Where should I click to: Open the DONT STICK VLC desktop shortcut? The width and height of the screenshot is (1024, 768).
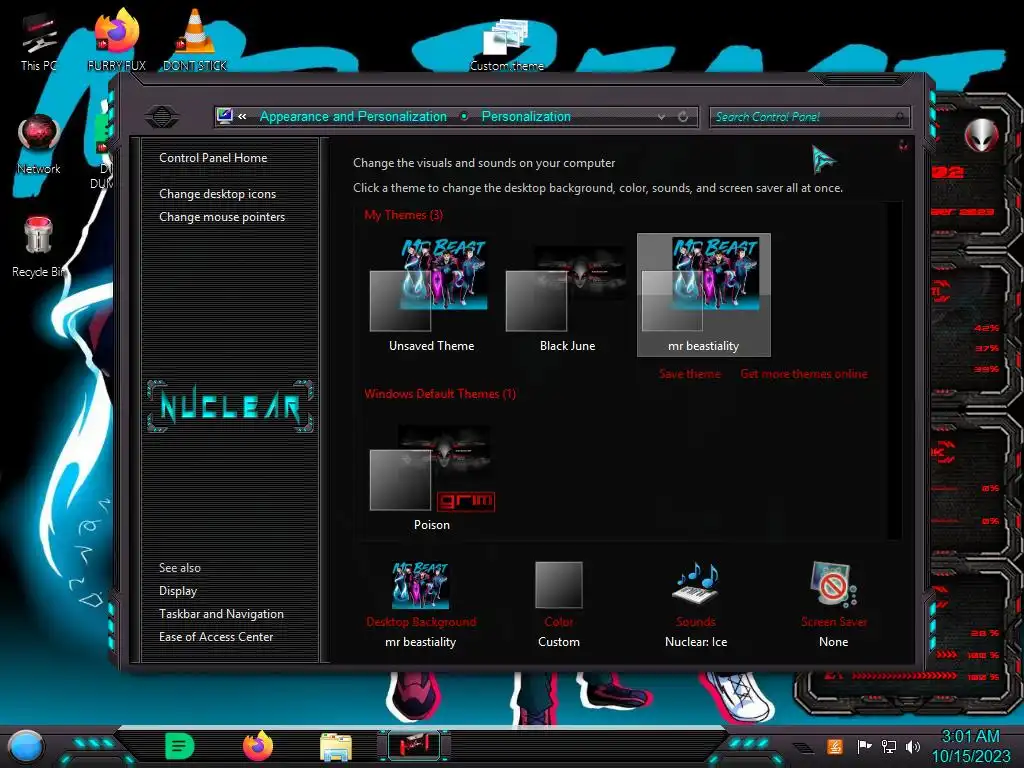195,40
